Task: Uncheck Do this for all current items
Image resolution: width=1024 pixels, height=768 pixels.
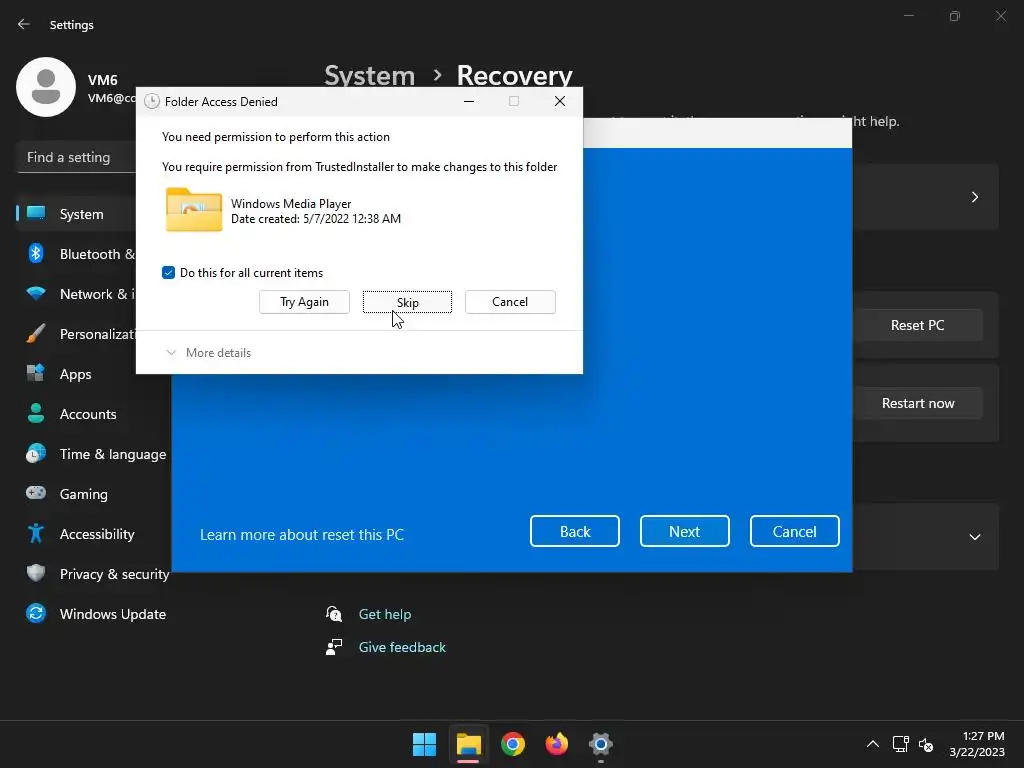Action: pos(168,272)
